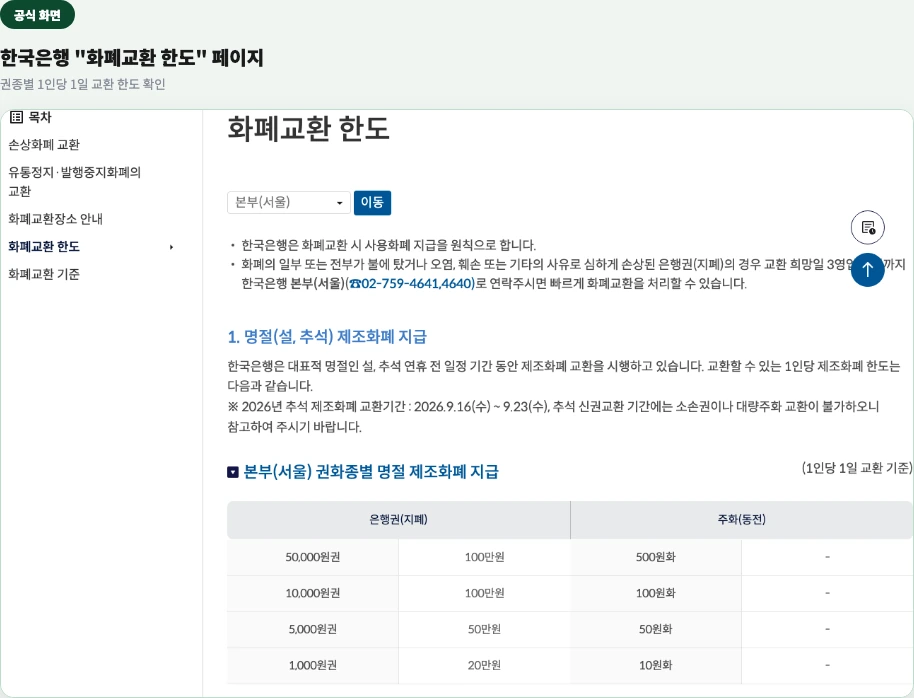Go to 화폐교환장소 안내 page

[55, 219]
